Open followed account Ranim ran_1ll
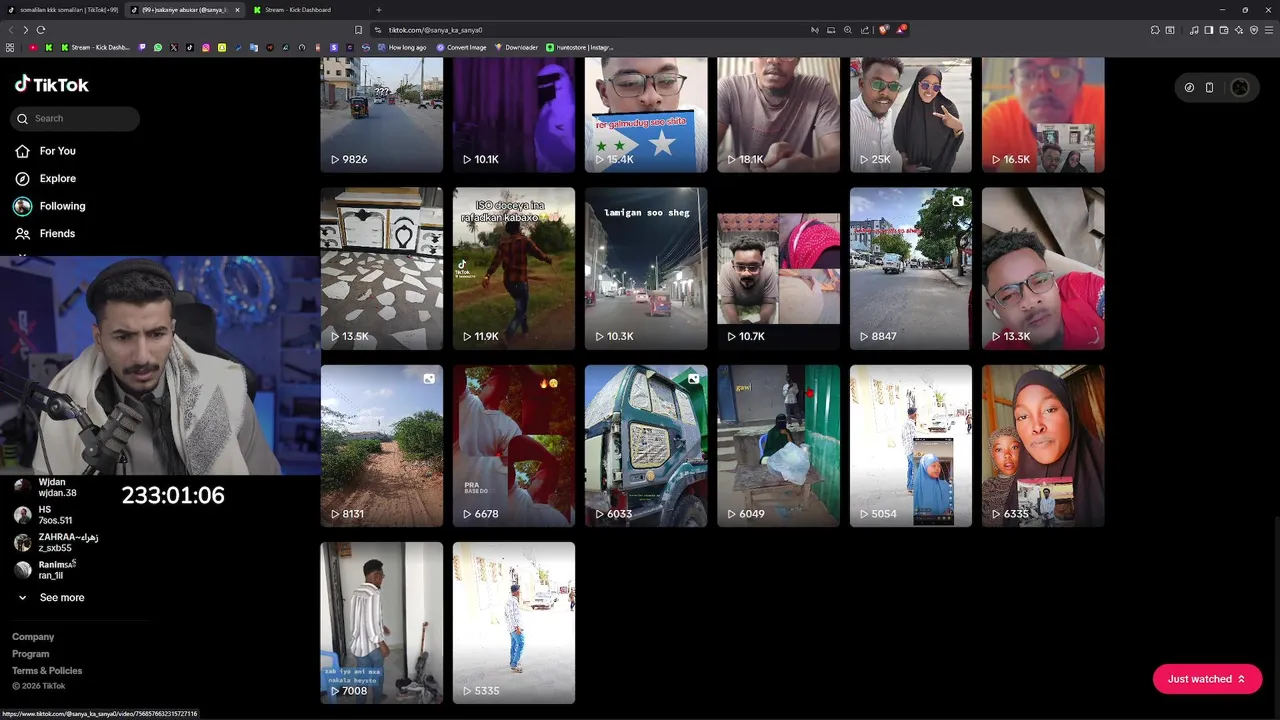The width and height of the screenshot is (1280, 720). click(x=57, y=570)
